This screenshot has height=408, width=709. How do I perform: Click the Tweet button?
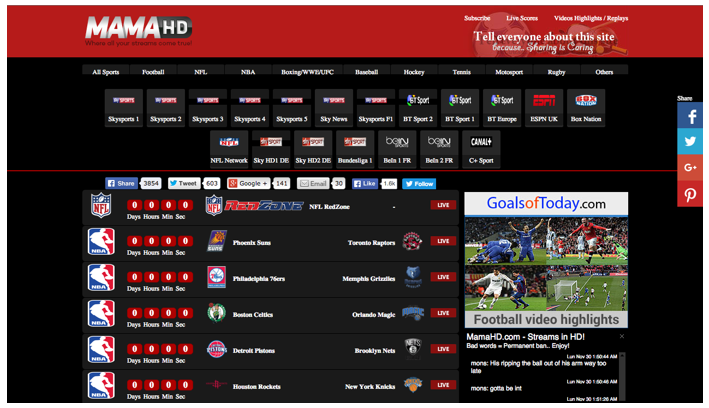point(184,183)
